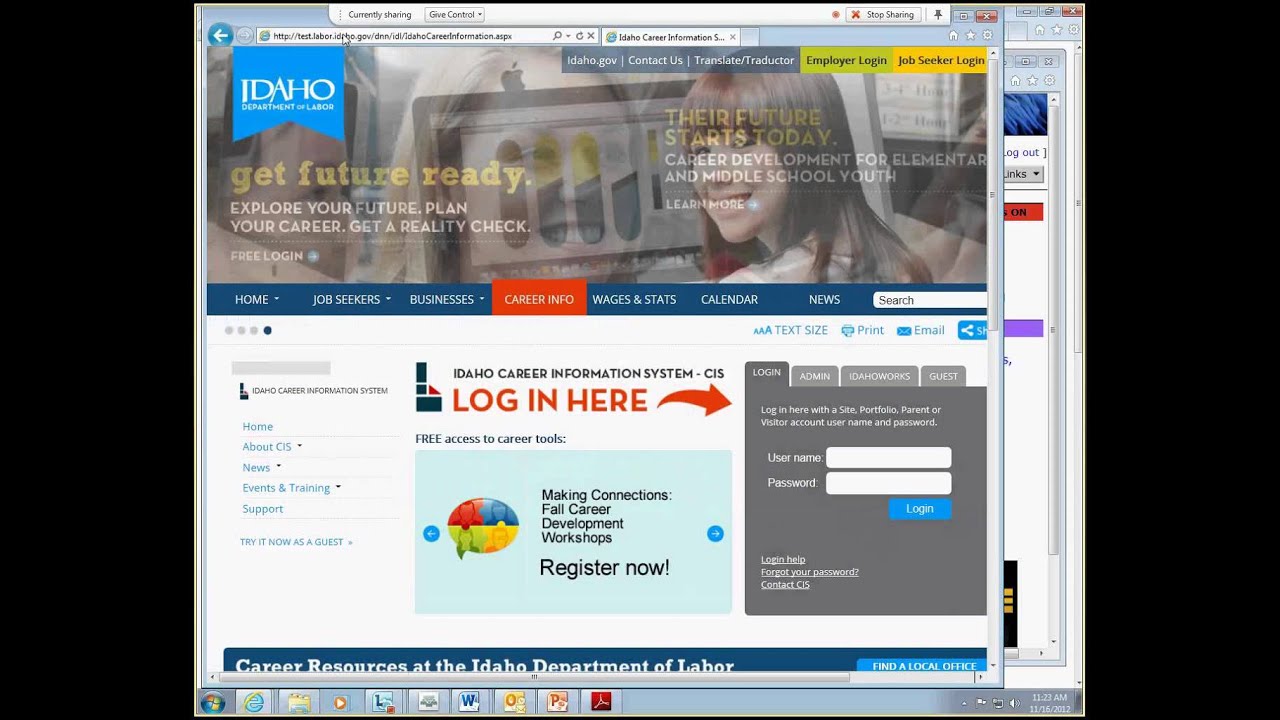This screenshot has height=720, width=1280.
Task: Open the Idaho.gov link
Action: [x=592, y=60]
